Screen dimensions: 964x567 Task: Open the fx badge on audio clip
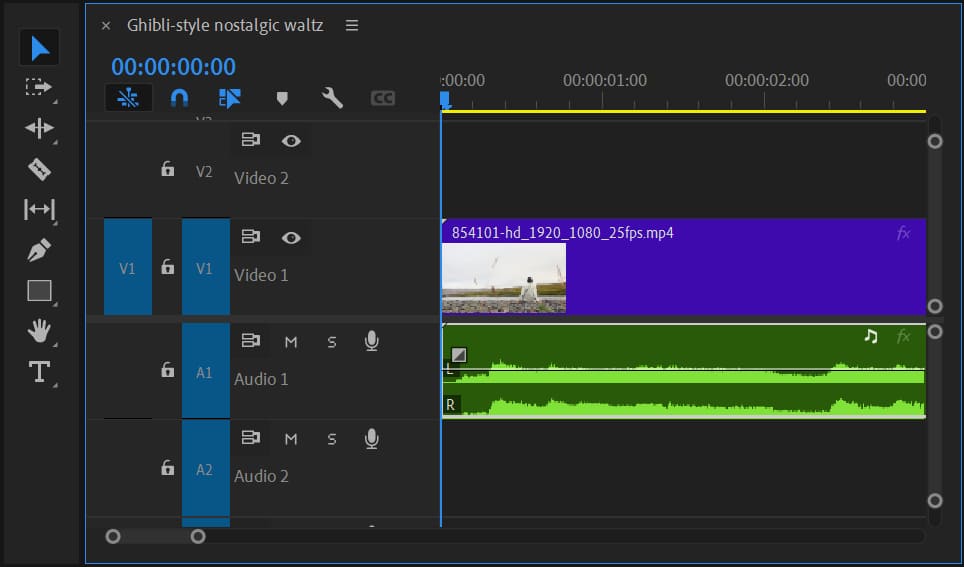(903, 336)
